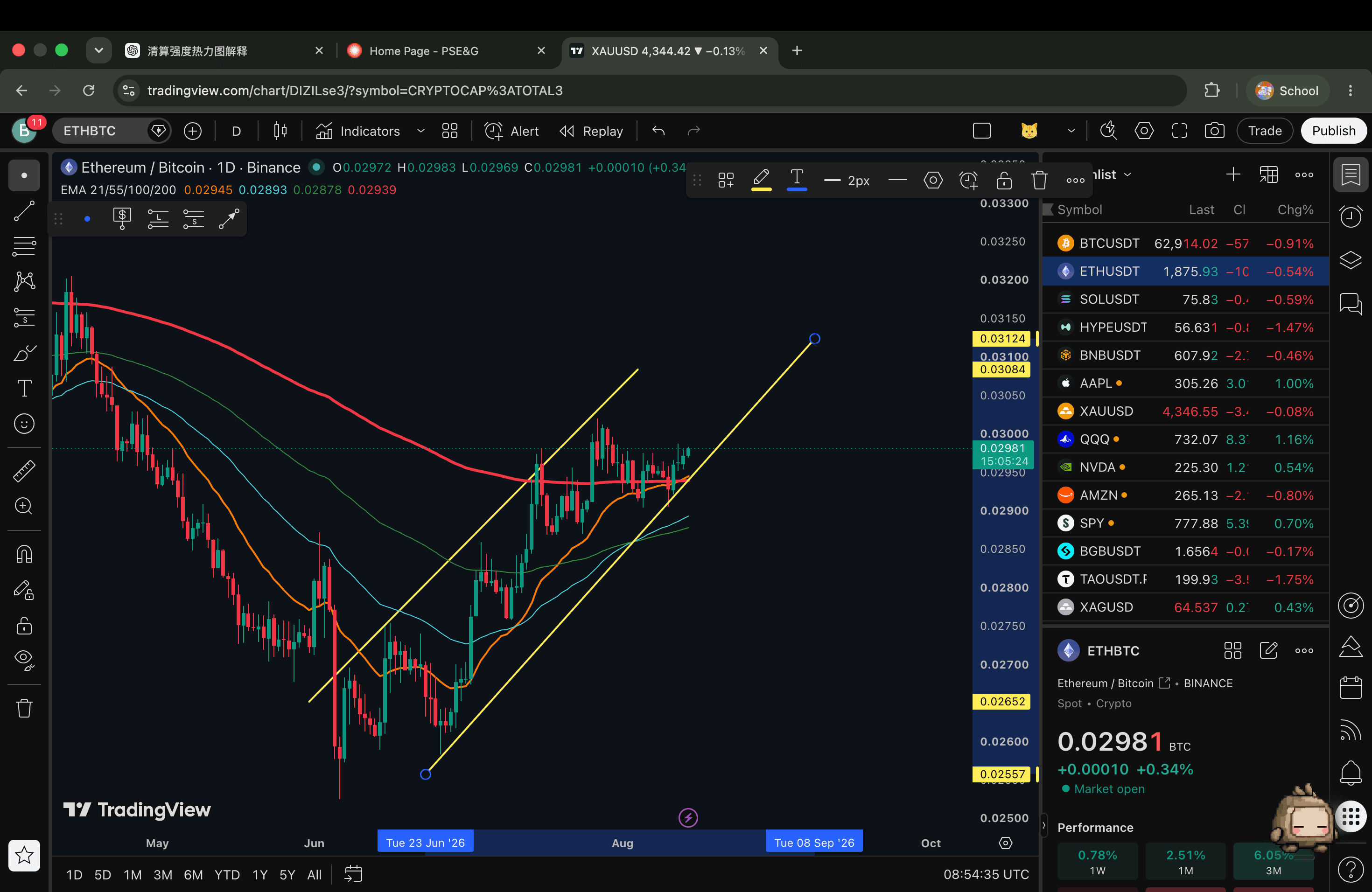Open candlestick chart type menu
This screenshot has height=892, width=1372.
click(280, 131)
